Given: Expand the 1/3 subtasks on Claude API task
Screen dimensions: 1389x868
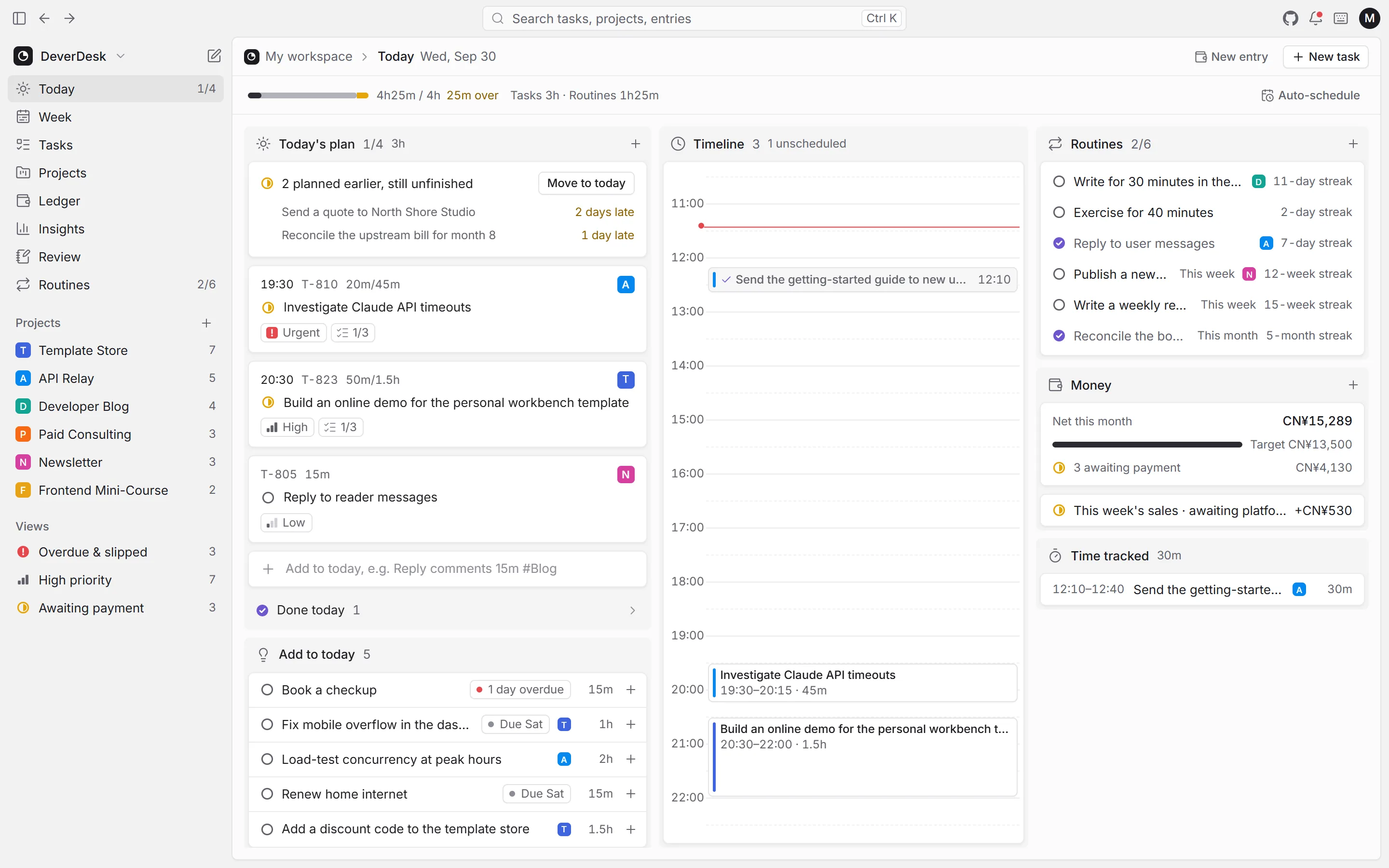Looking at the screenshot, I should pyautogui.click(x=353, y=332).
